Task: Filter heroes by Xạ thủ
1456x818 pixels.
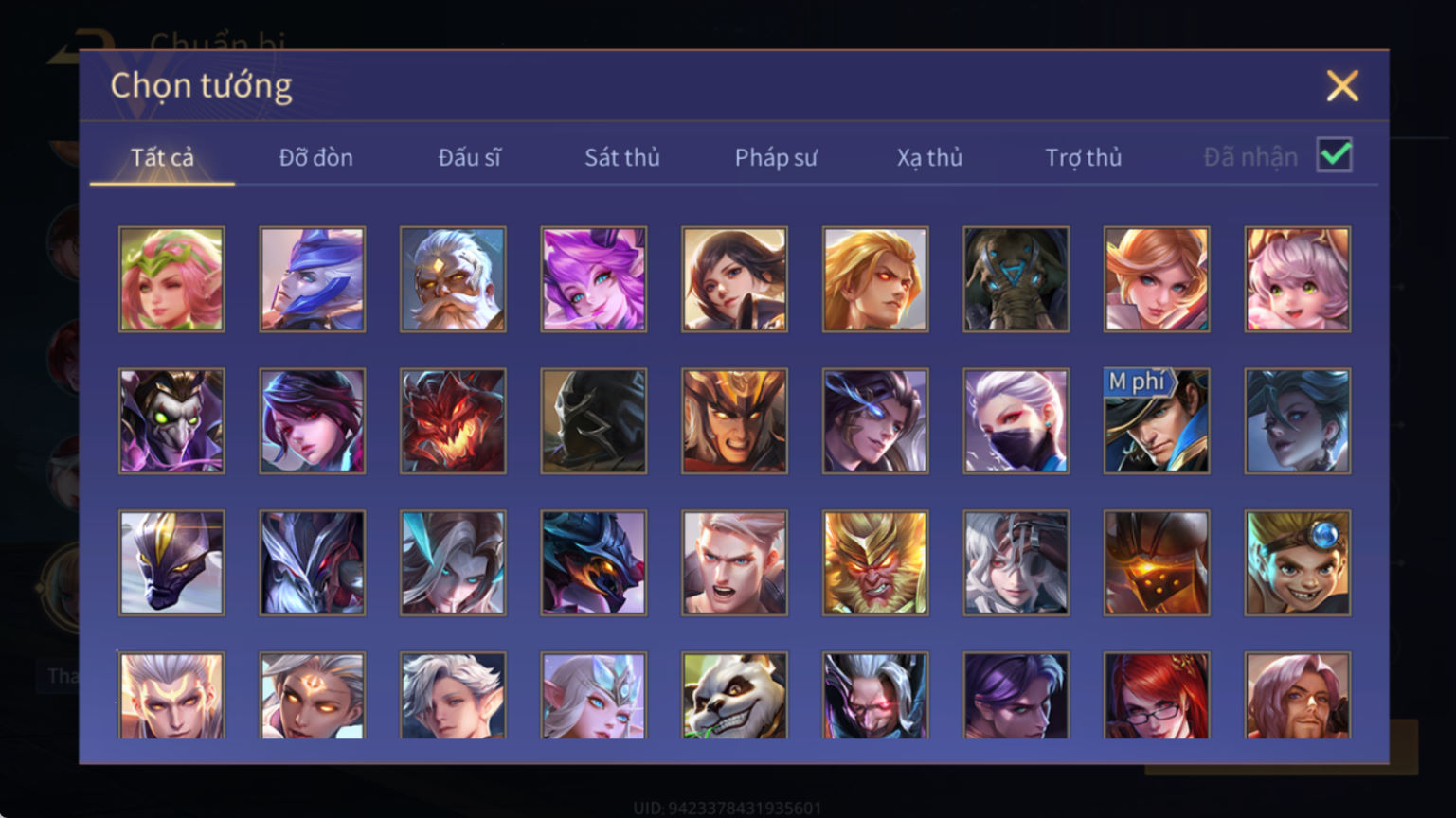Action: (929, 157)
